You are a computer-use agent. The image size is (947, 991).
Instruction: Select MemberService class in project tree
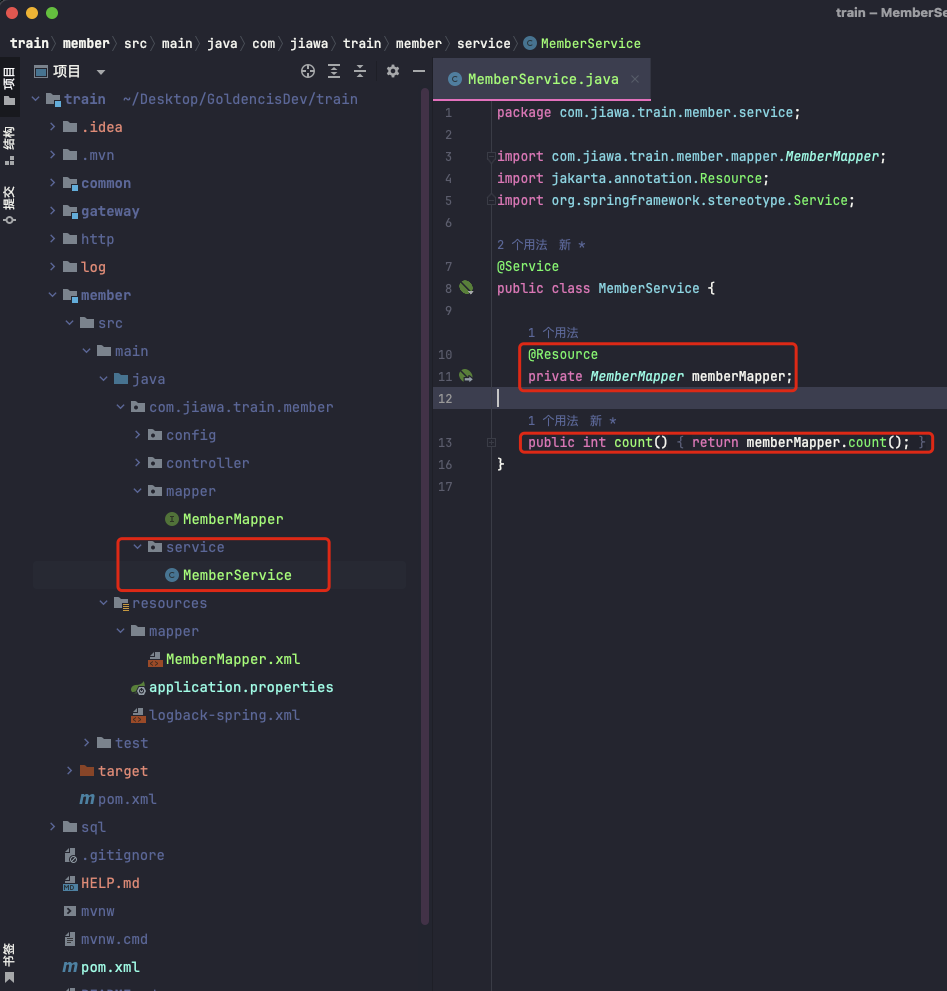237,575
